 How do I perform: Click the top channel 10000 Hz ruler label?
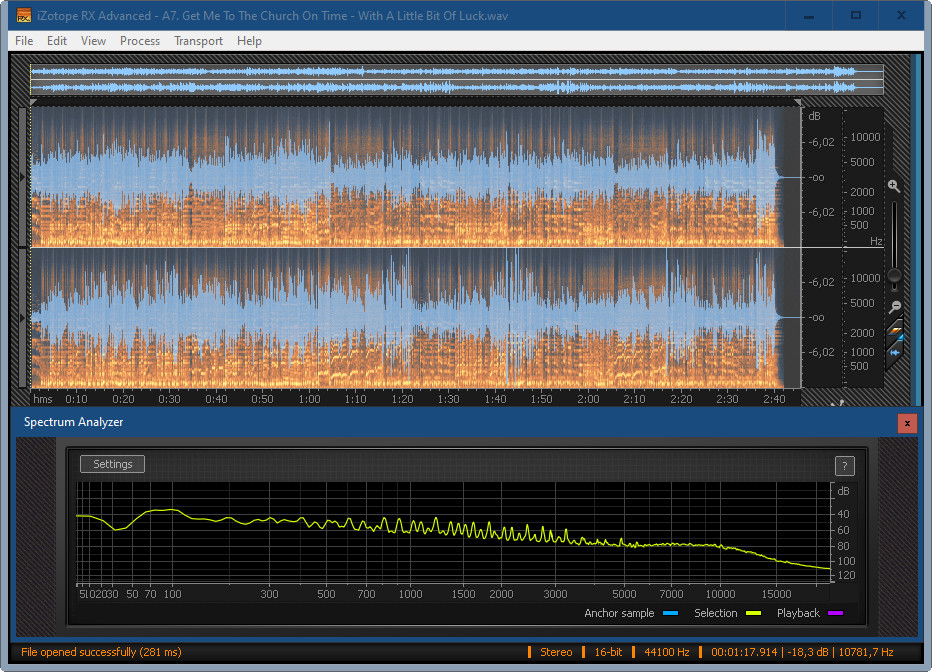pyautogui.click(x=865, y=137)
